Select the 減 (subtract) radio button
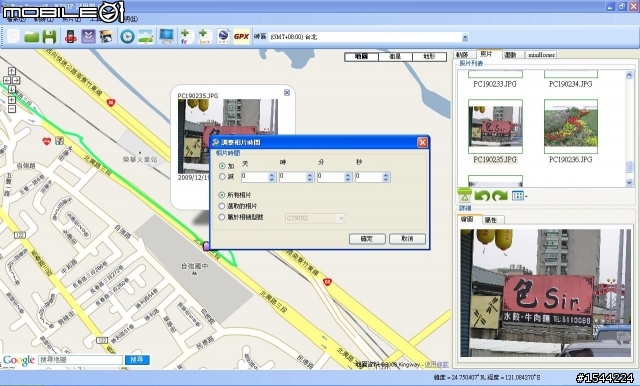This screenshot has height=386, width=640. [x=222, y=176]
